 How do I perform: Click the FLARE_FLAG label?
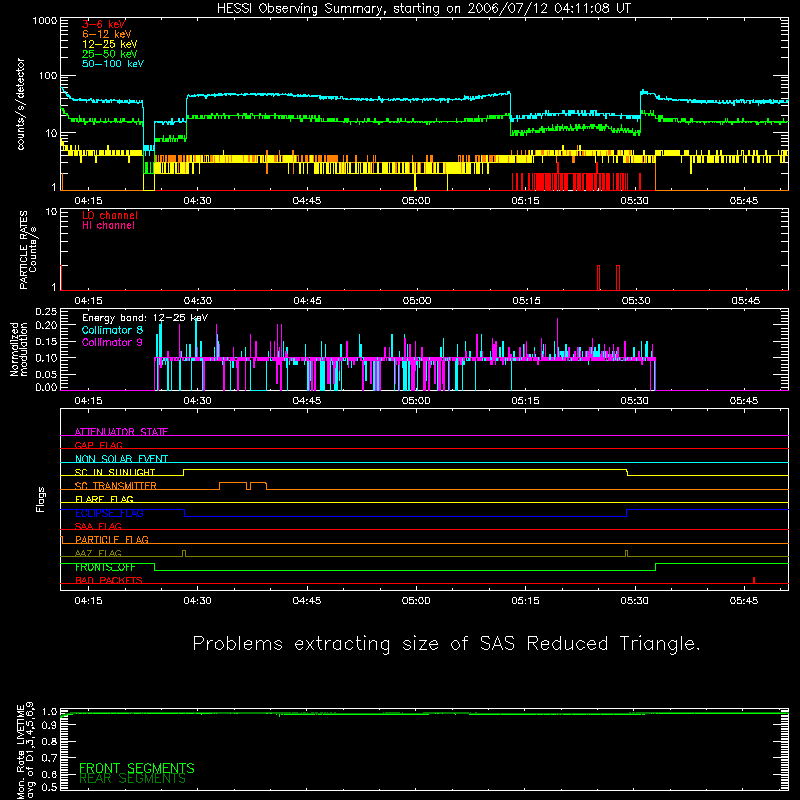point(104,499)
